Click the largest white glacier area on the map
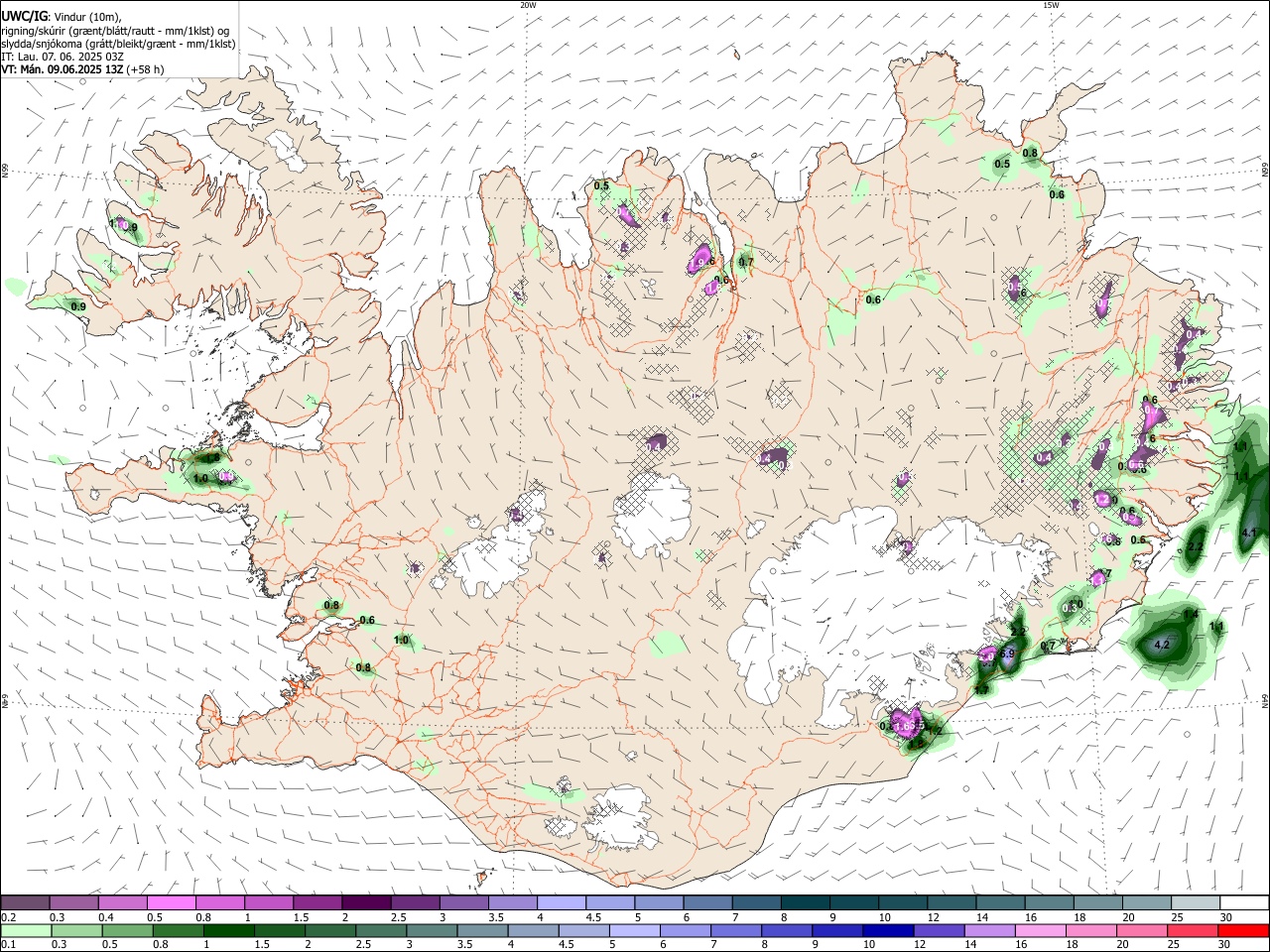Screen dimensions: 1270x952 point(873,605)
